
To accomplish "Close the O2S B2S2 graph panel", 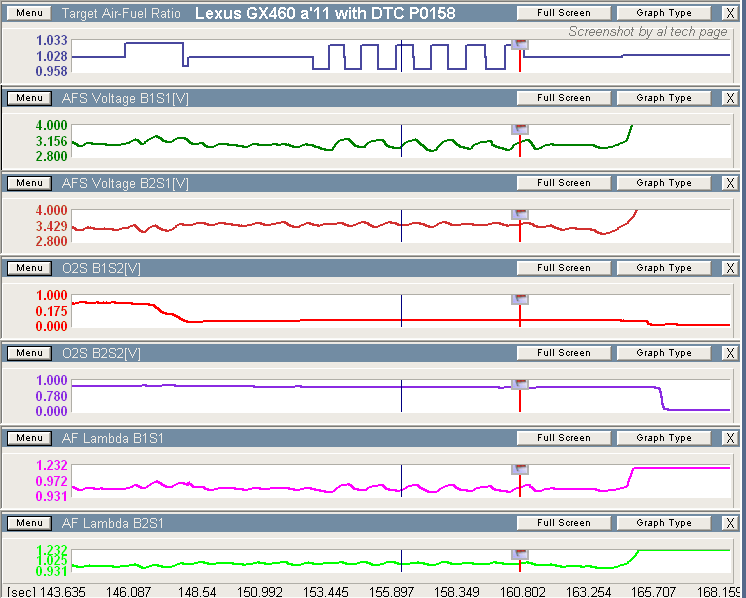I will point(730,353).
